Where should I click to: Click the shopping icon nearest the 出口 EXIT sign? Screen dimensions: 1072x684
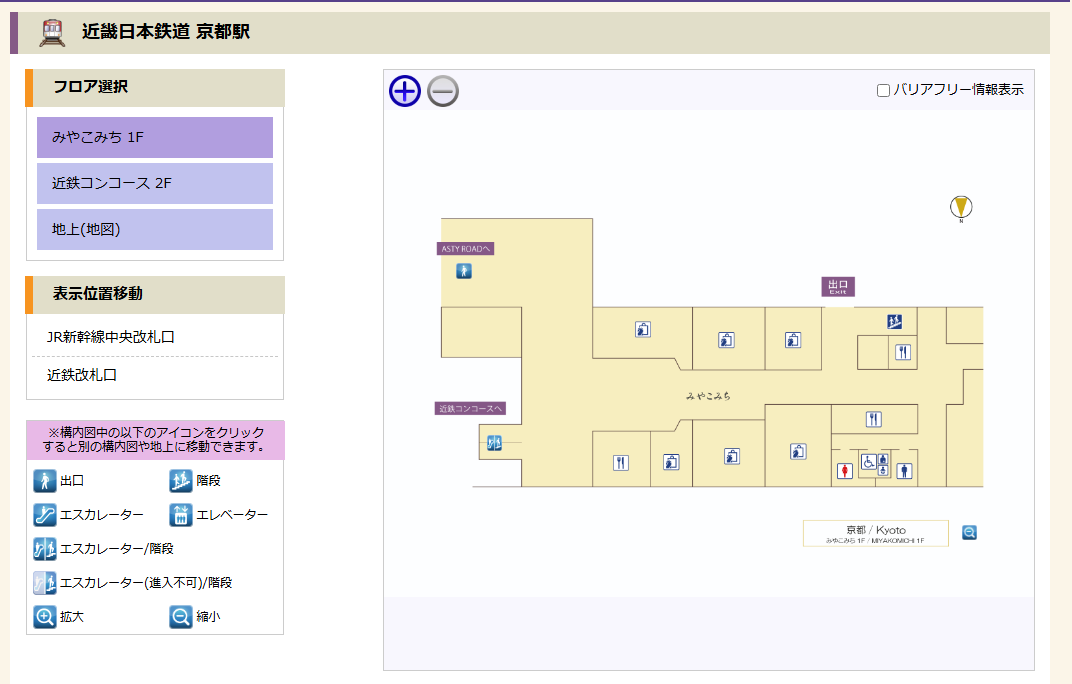tap(792, 340)
